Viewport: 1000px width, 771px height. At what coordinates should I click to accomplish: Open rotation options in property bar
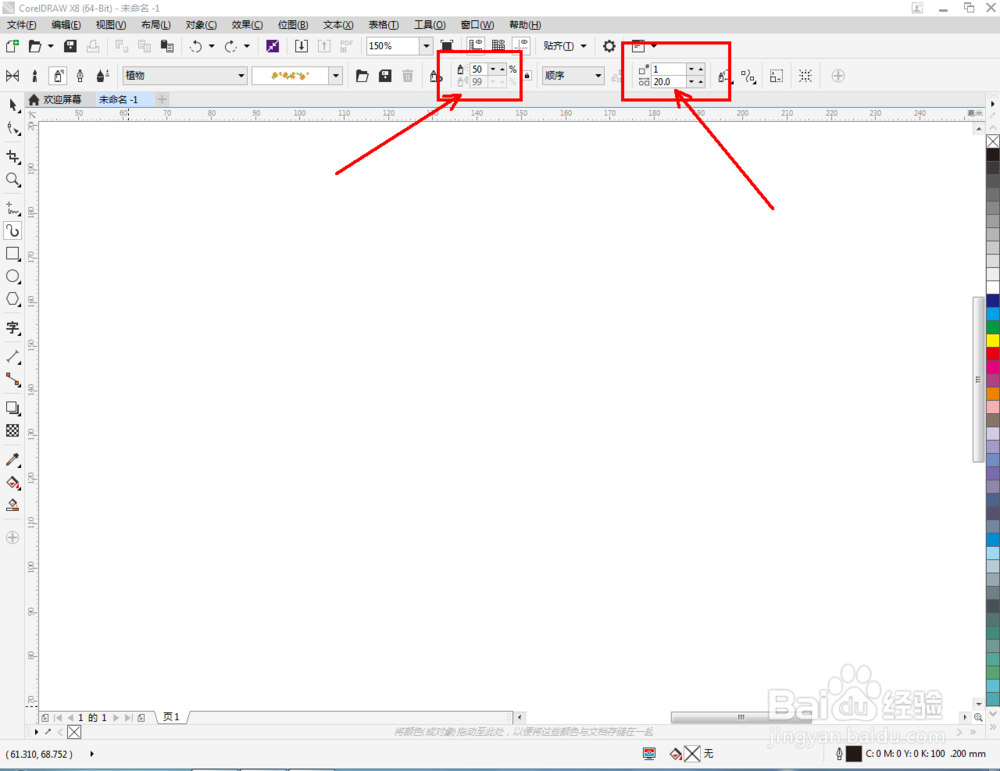(724, 77)
